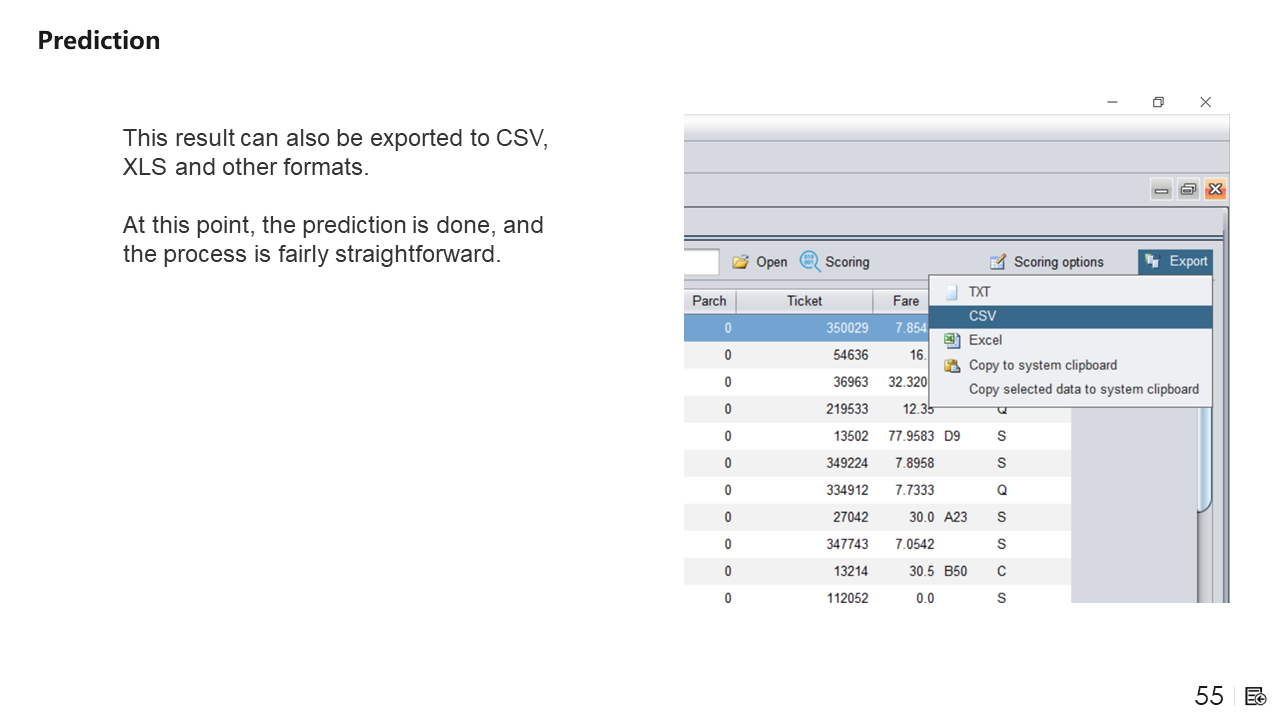
Task: Click the Excel spreadsheet icon in menu
Action: click(951, 340)
